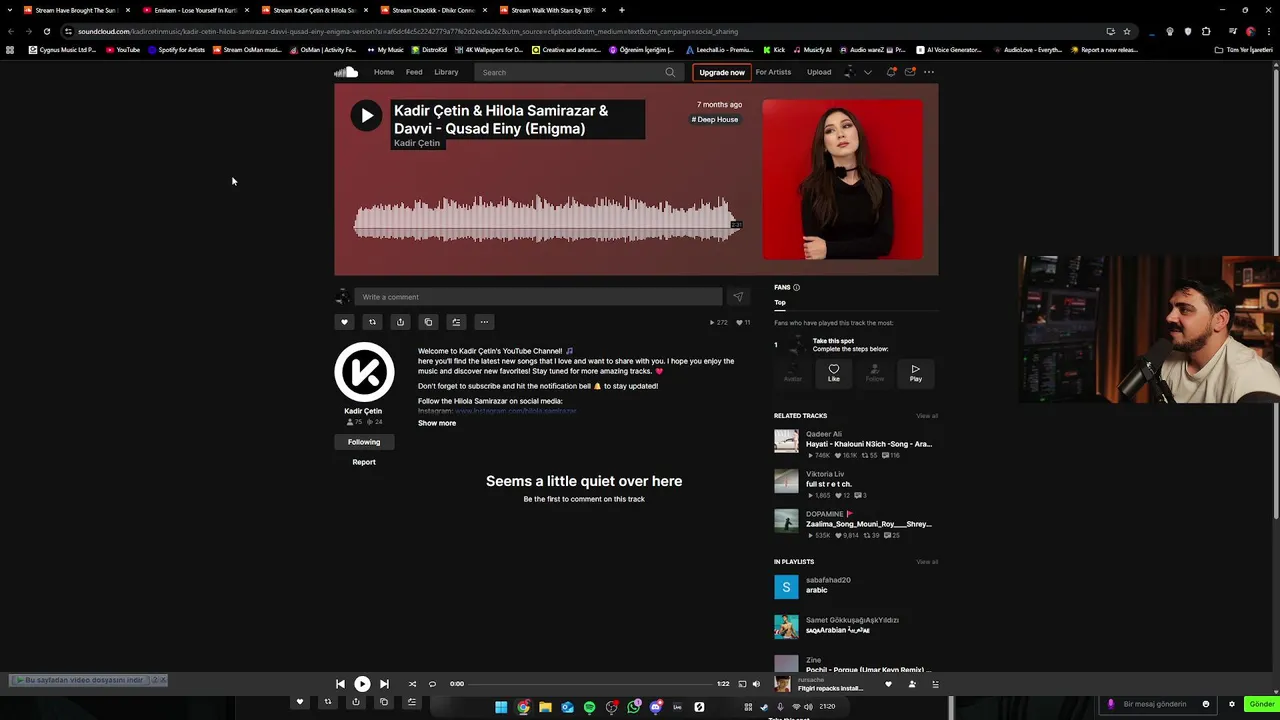Open the Kadir Çetin artist link under title
The height and width of the screenshot is (720, 1280).
(x=417, y=143)
